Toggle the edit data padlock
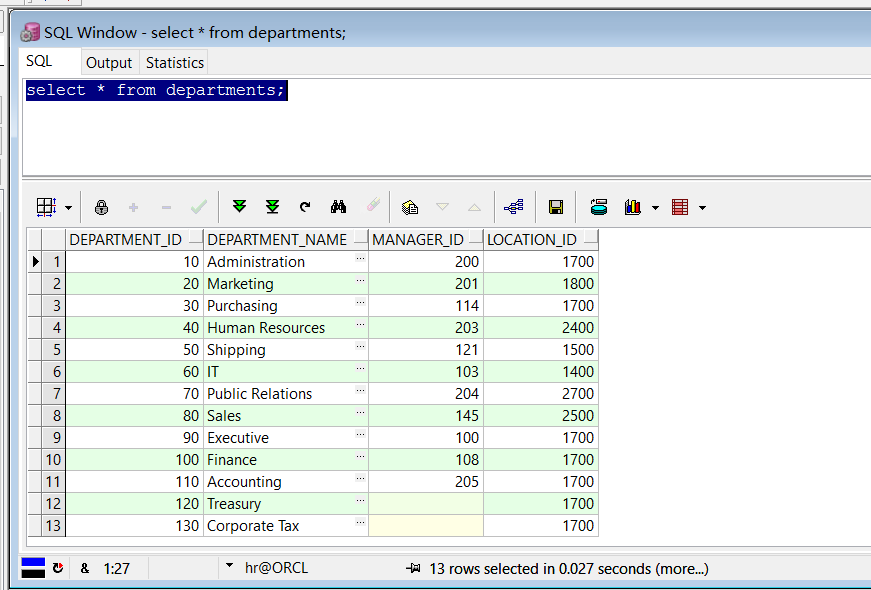Image resolution: width=871 pixels, height=590 pixels. [101, 207]
